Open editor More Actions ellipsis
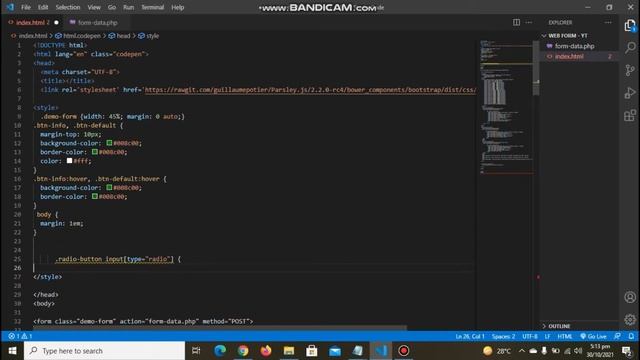Image resolution: width=640 pixels, height=360 pixels. [x=529, y=22]
